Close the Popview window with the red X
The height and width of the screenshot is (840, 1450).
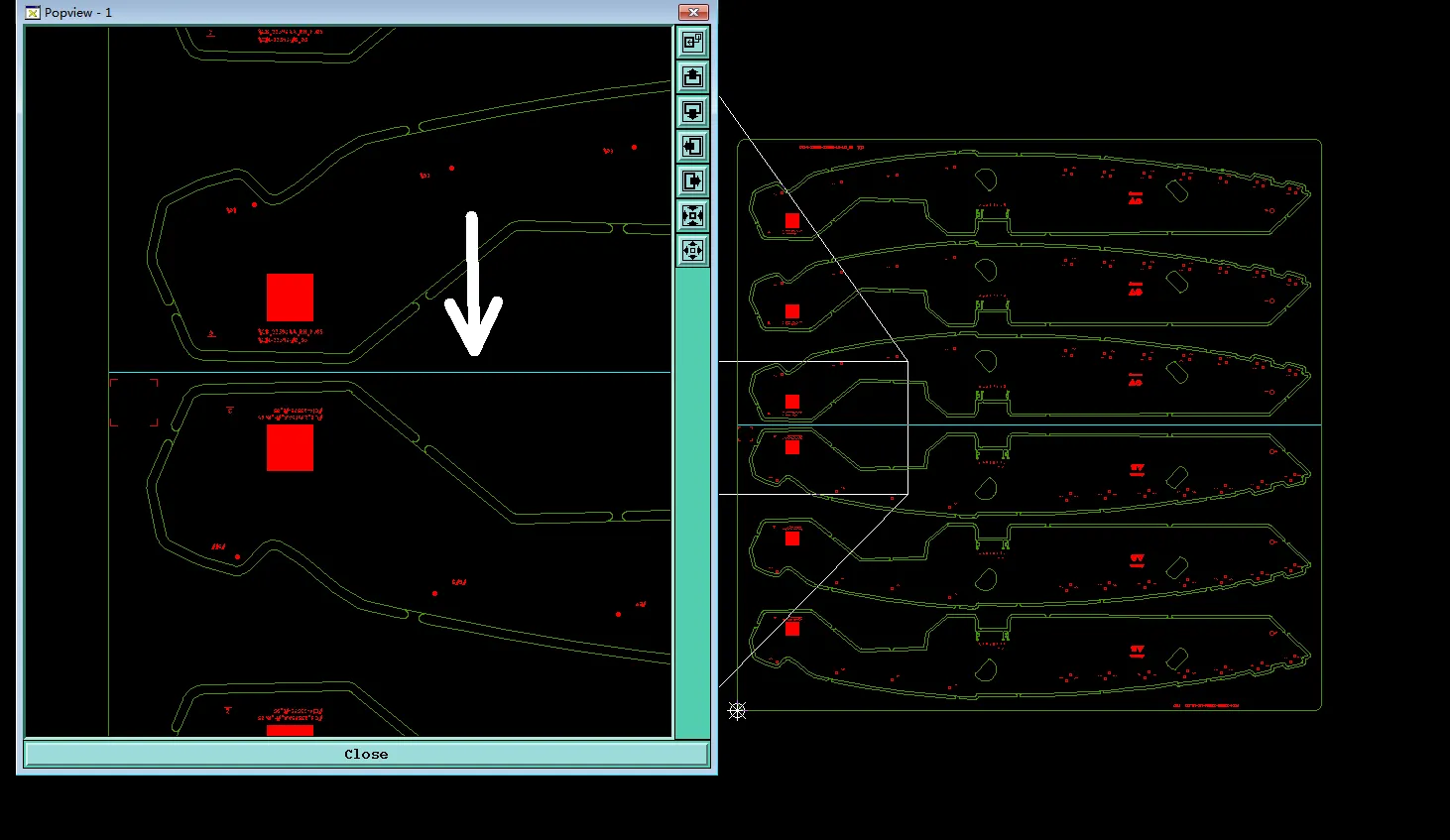(693, 12)
